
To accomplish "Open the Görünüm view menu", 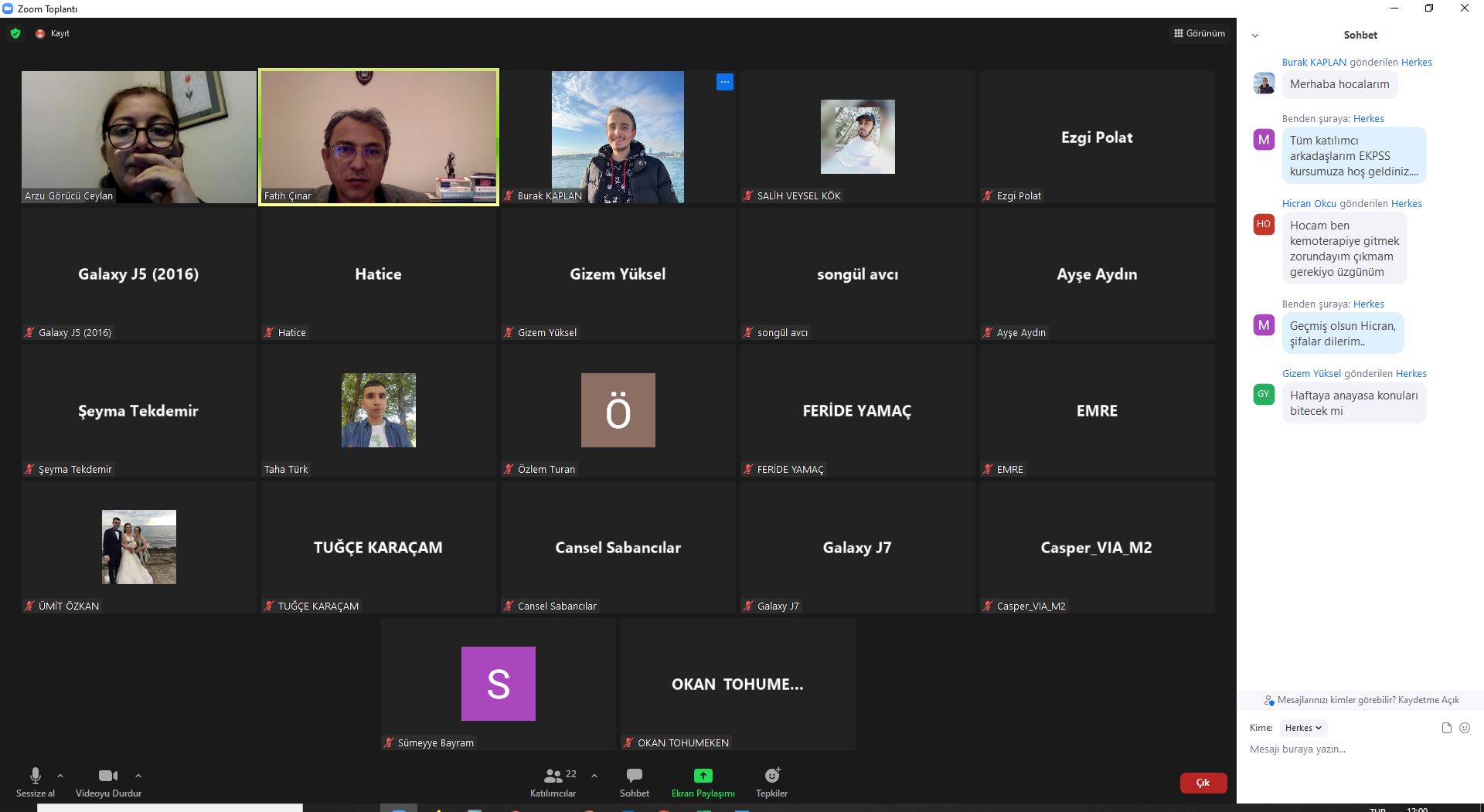I will point(1200,33).
